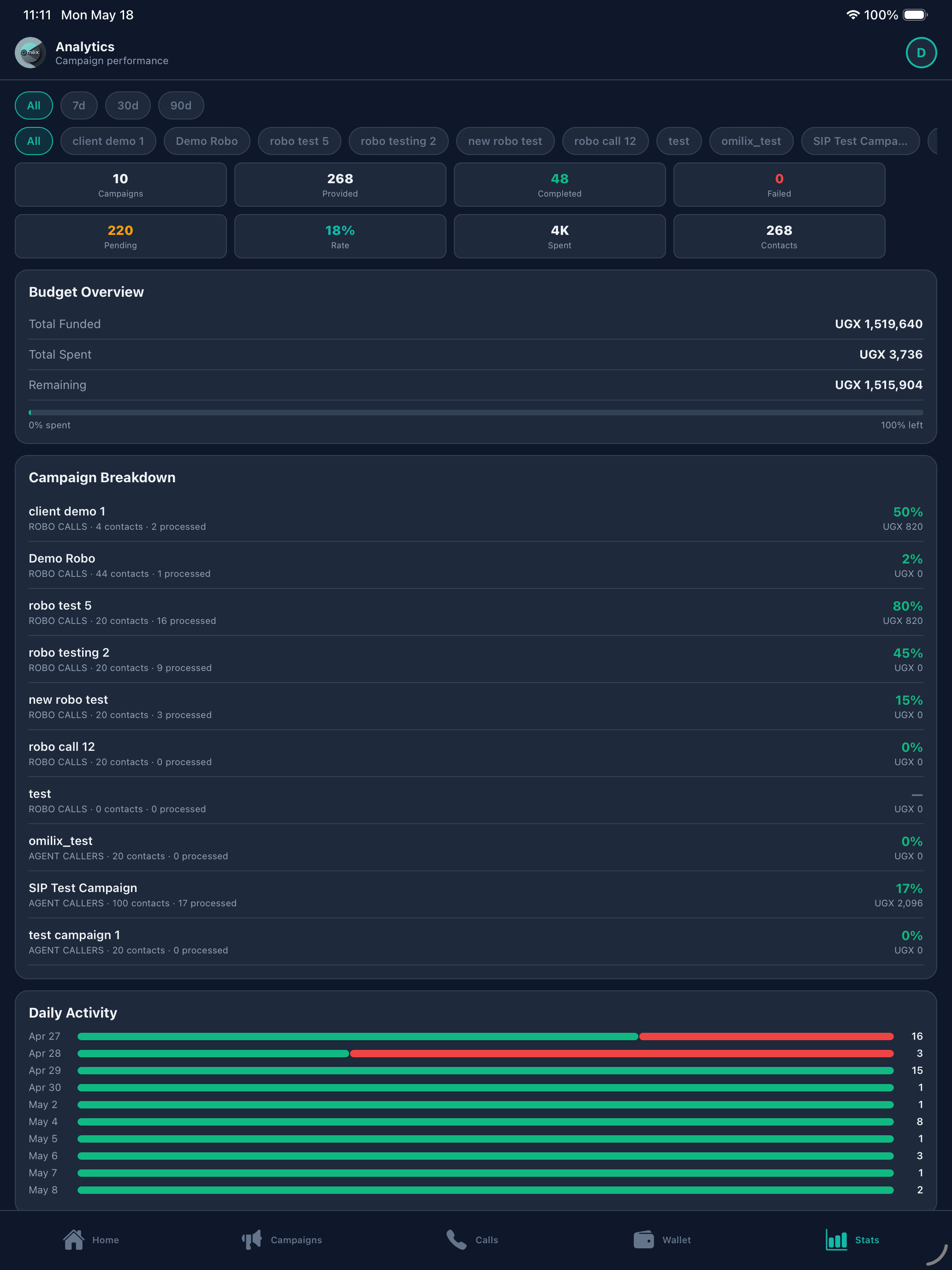
Task: Select the All time range filter
Action: [34, 106]
